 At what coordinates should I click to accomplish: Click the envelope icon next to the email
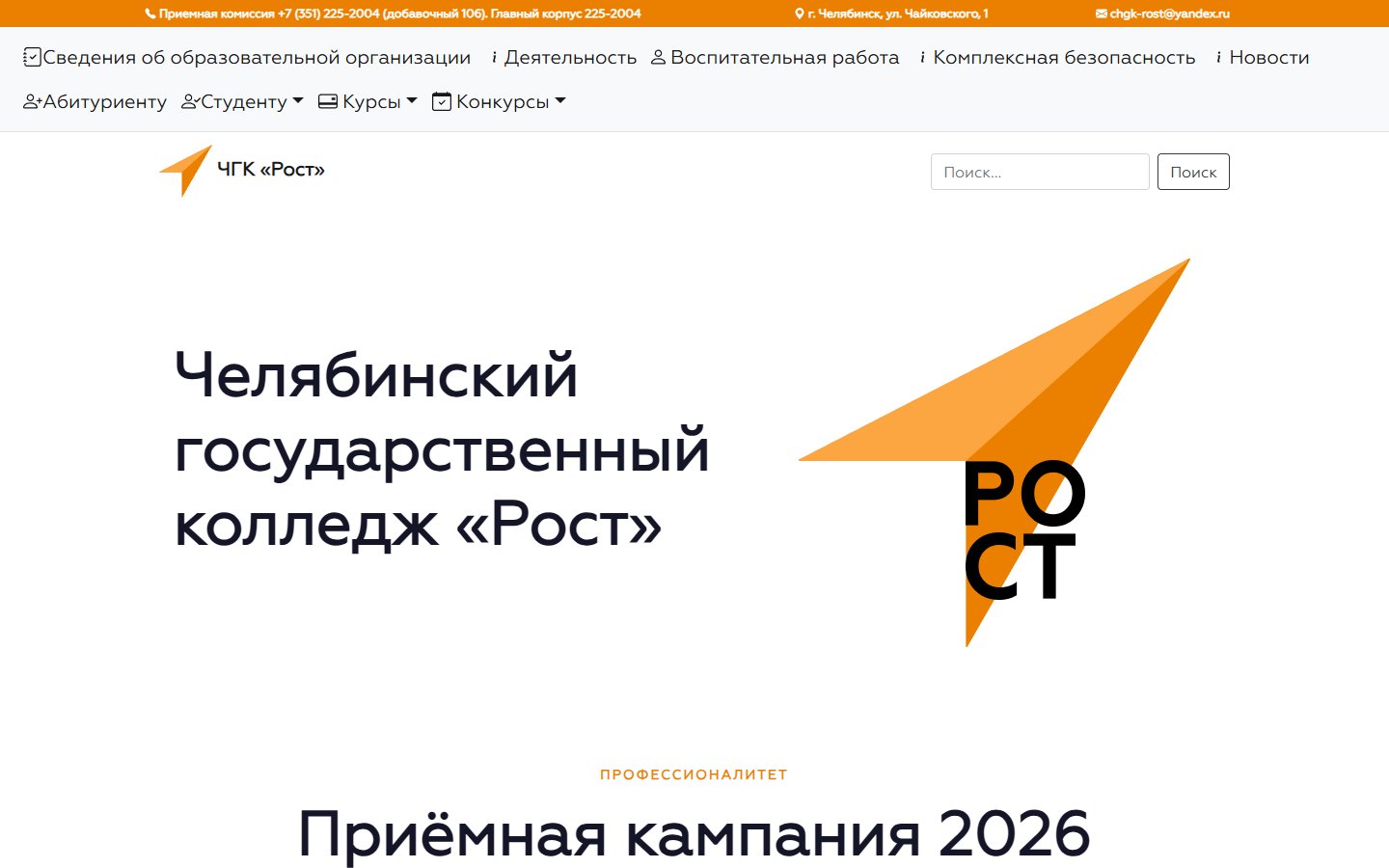pos(1102,14)
